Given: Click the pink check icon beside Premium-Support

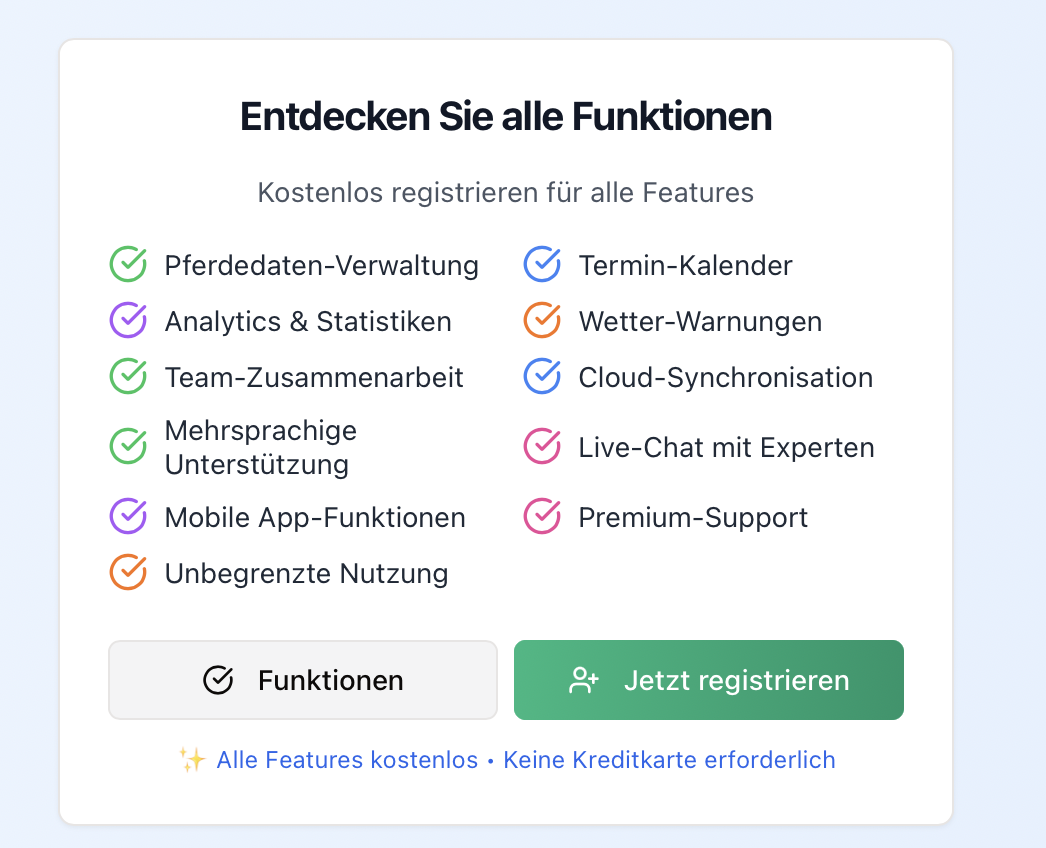Looking at the screenshot, I should 542,517.
